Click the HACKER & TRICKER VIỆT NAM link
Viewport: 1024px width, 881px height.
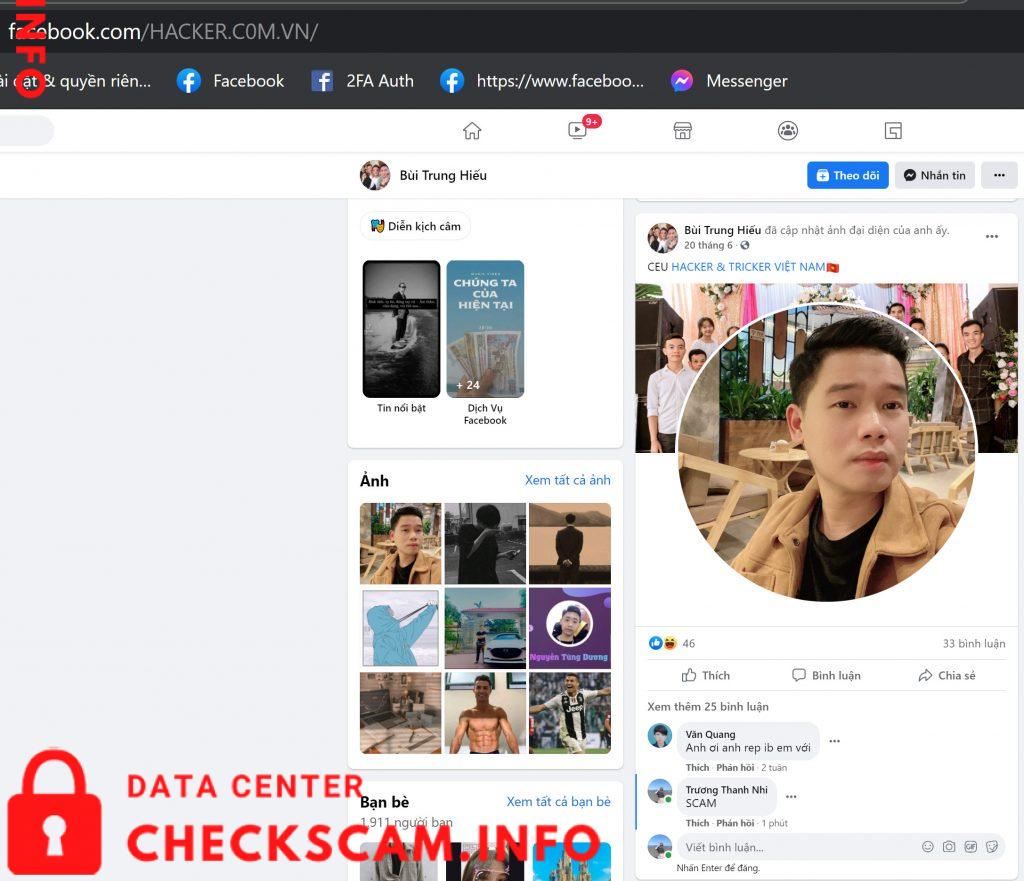(x=748, y=267)
